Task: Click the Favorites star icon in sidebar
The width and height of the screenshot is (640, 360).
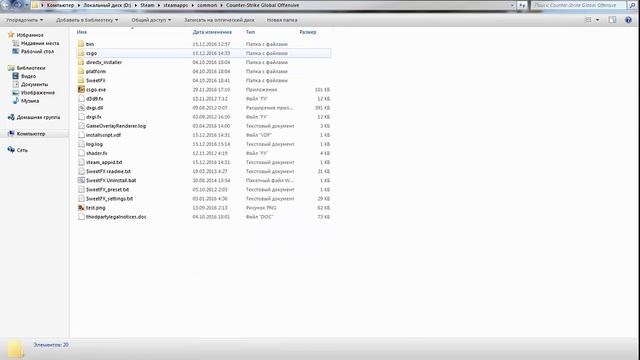Action: 11,35
